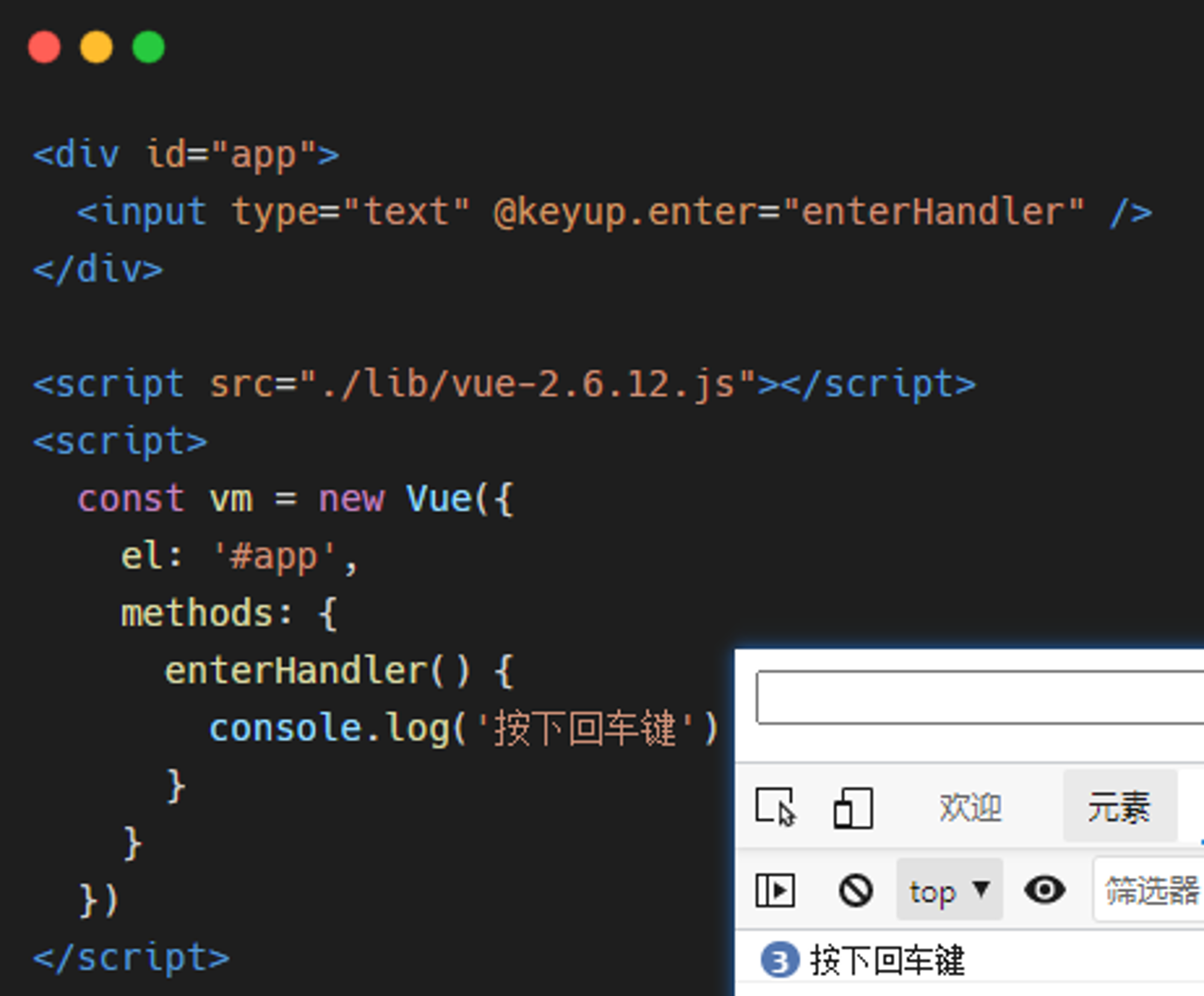The width and height of the screenshot is (1204, 996).
Task: Click the el: '#app' line
Action: [x=240, y=556]
